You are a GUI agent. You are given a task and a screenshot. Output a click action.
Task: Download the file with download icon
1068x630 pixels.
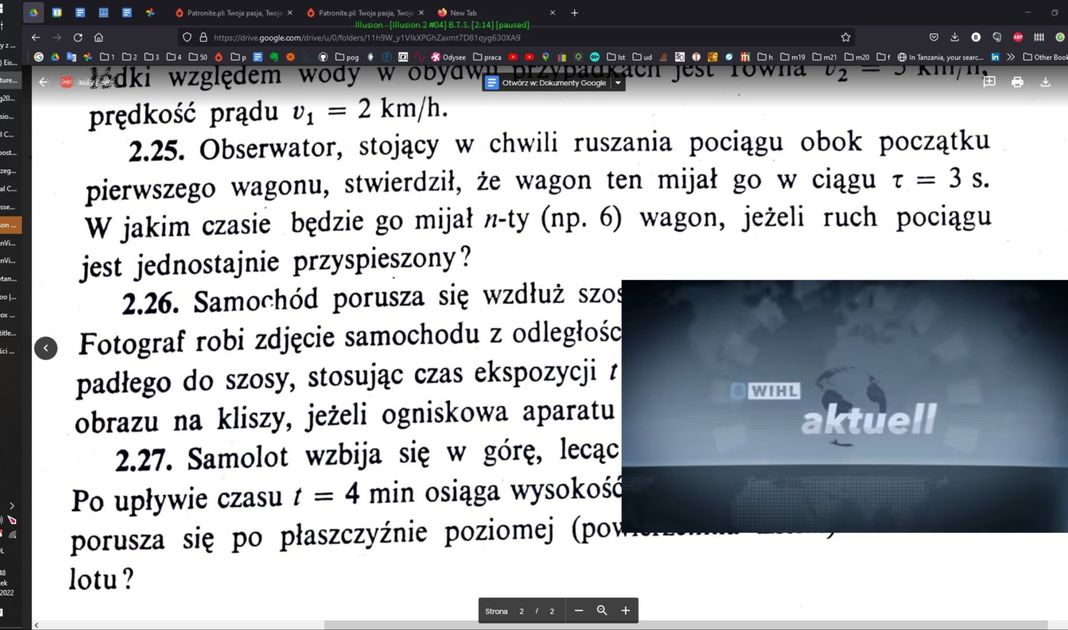point(1046,82)
